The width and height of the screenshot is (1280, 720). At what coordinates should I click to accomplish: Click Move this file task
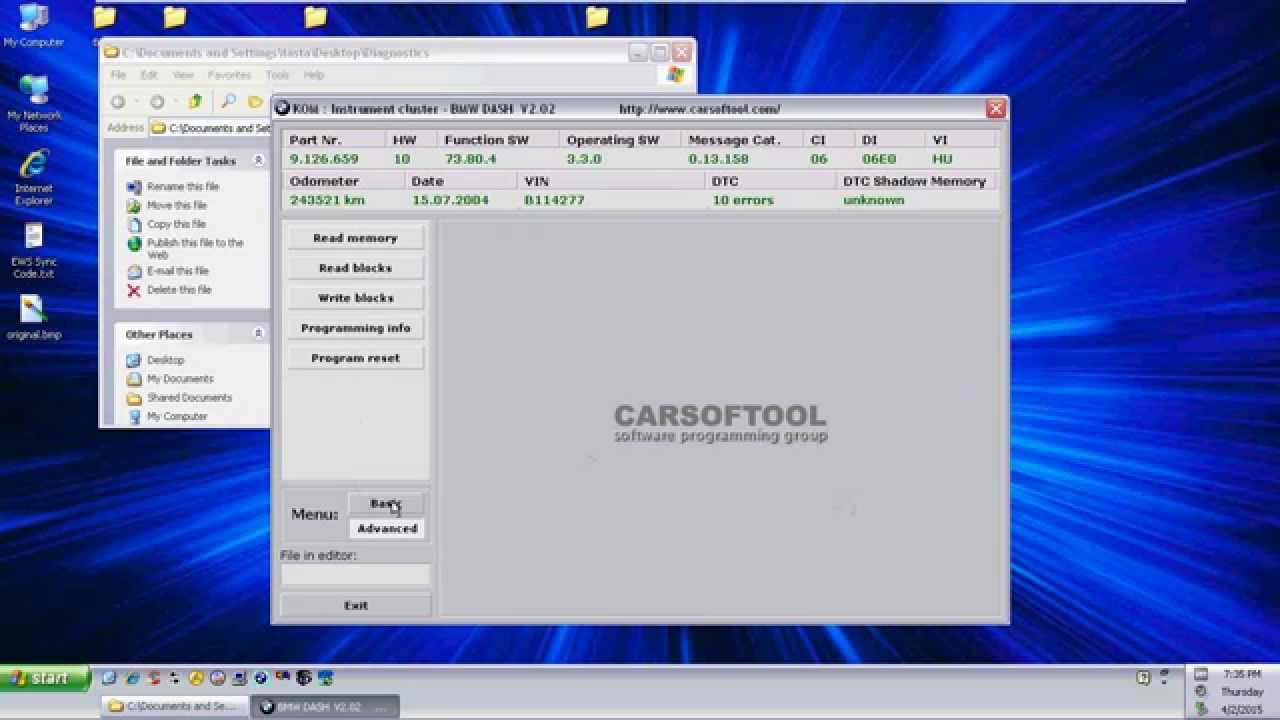point(177,206)
